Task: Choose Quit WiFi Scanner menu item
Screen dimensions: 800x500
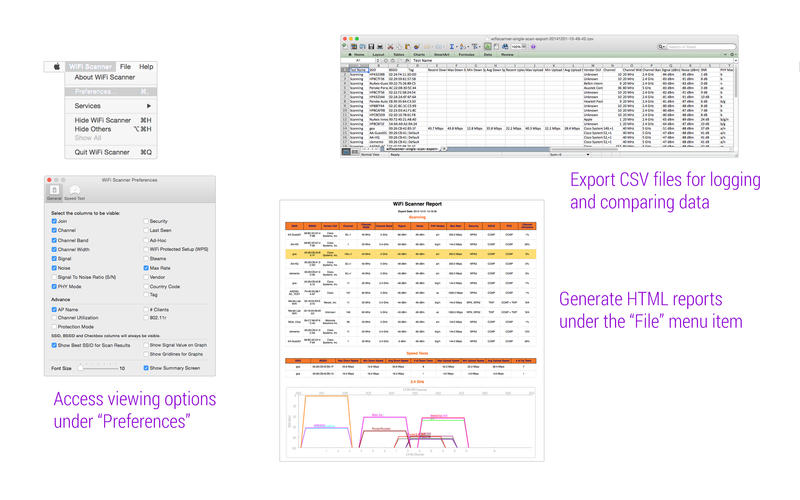Action: pyautogui.click(x=111, y=152)
